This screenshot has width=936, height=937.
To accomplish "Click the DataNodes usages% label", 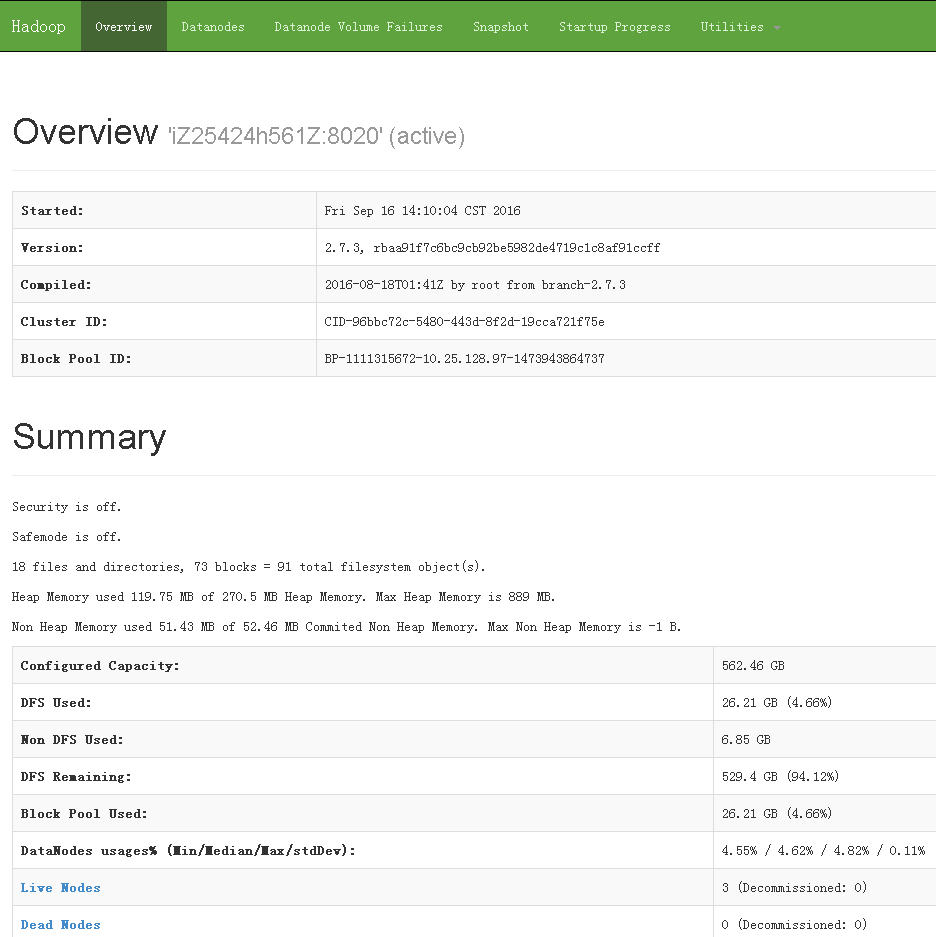I will pos(188,851).
